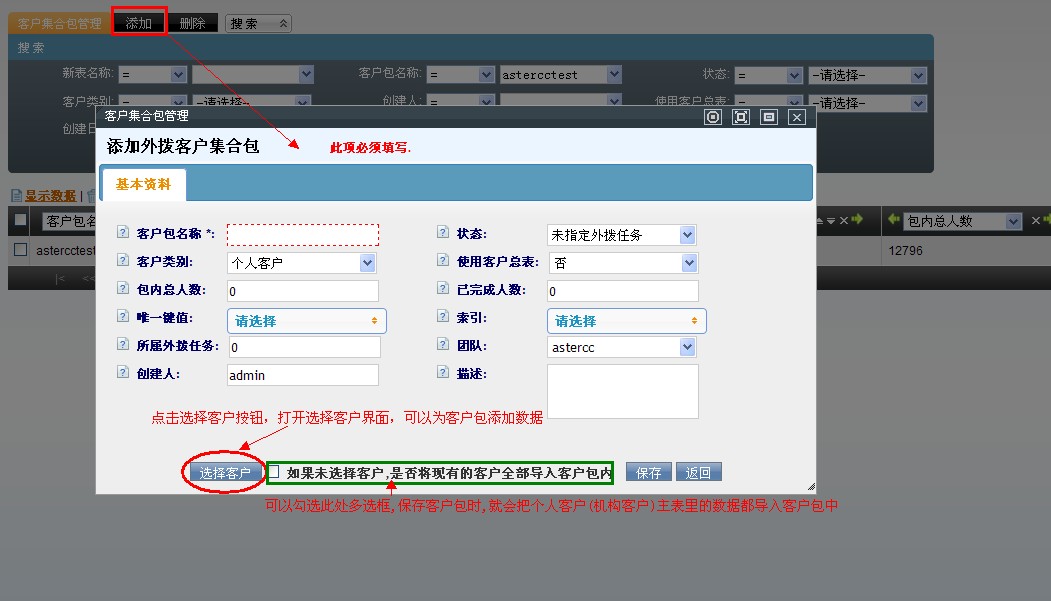Click the 添加 toolbar item
The height and width of the screenshot is (601, 1051).
click(x=139, y=23)
